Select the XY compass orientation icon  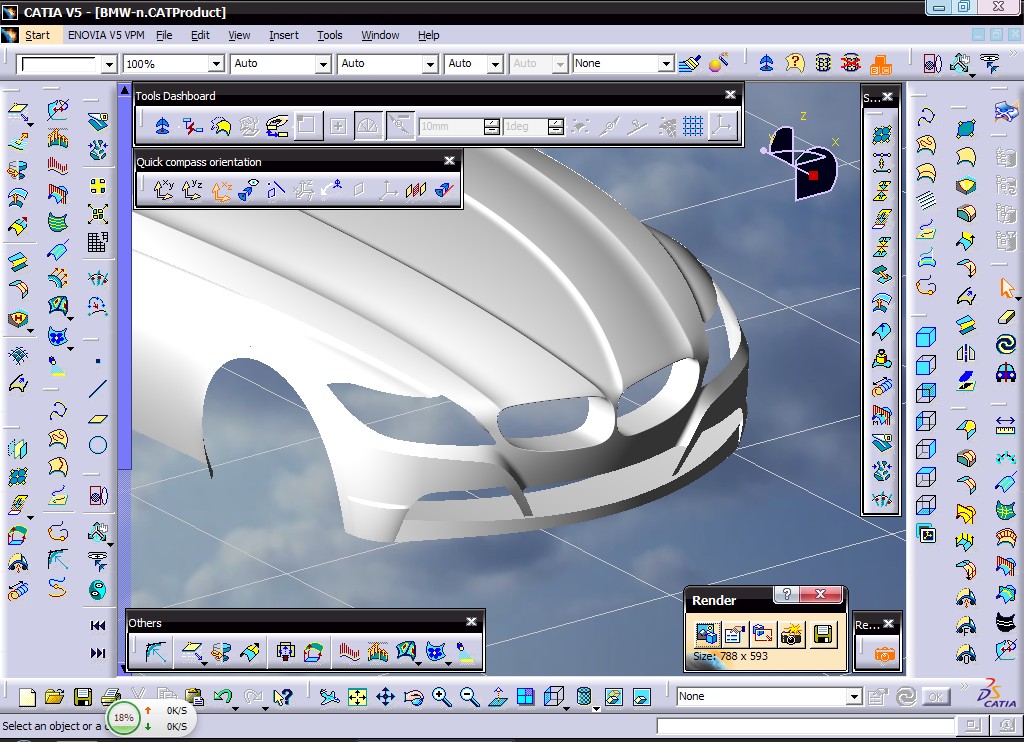(x=163, y=190)
